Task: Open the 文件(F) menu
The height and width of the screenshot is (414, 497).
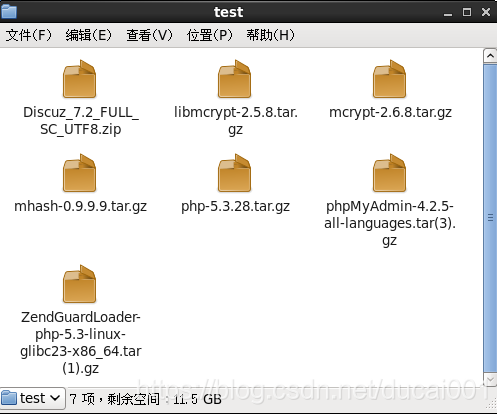Action: coord(29,35)
